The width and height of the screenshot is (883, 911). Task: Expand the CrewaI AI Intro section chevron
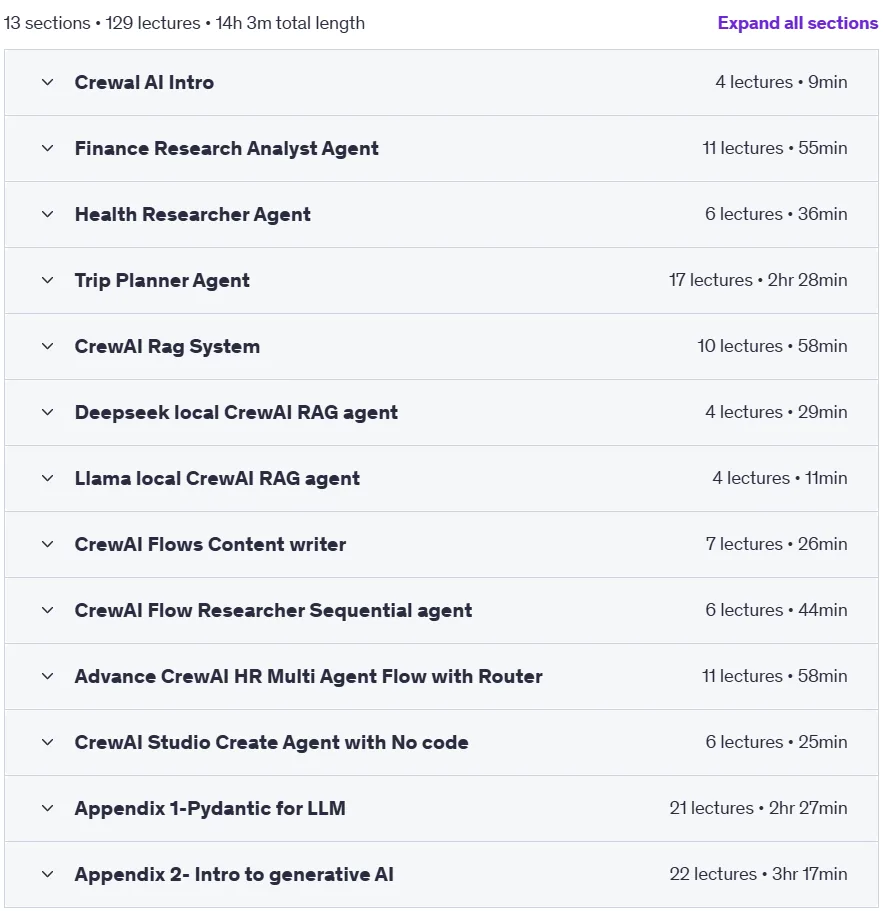(x=48, y=83)
